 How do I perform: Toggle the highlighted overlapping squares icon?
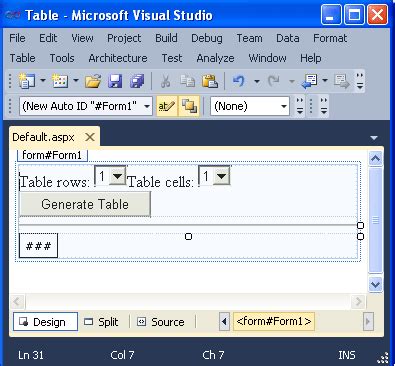pyautogui.click(x=189, y=106)
